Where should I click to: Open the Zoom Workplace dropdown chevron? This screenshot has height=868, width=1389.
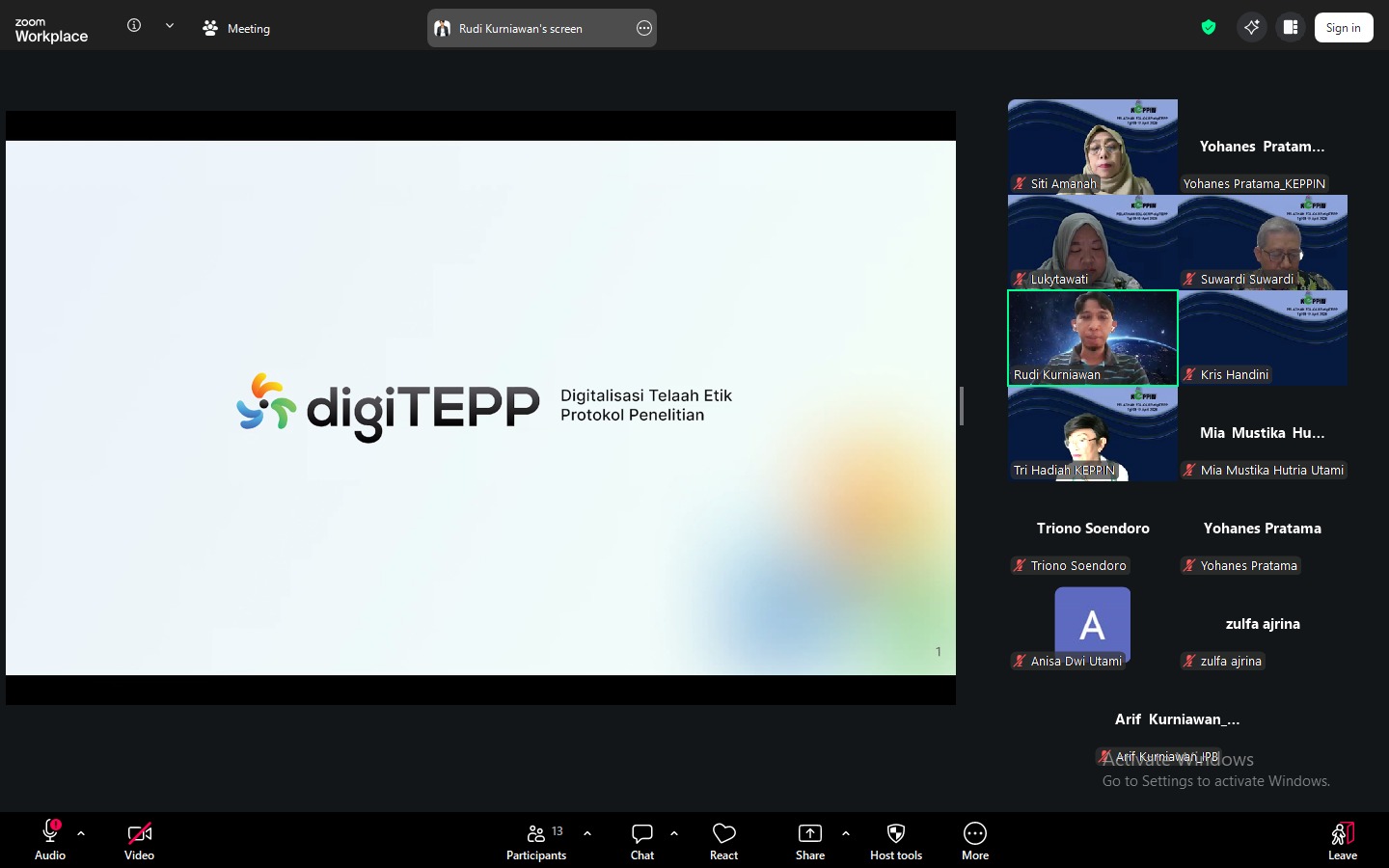tap(170, 26)
